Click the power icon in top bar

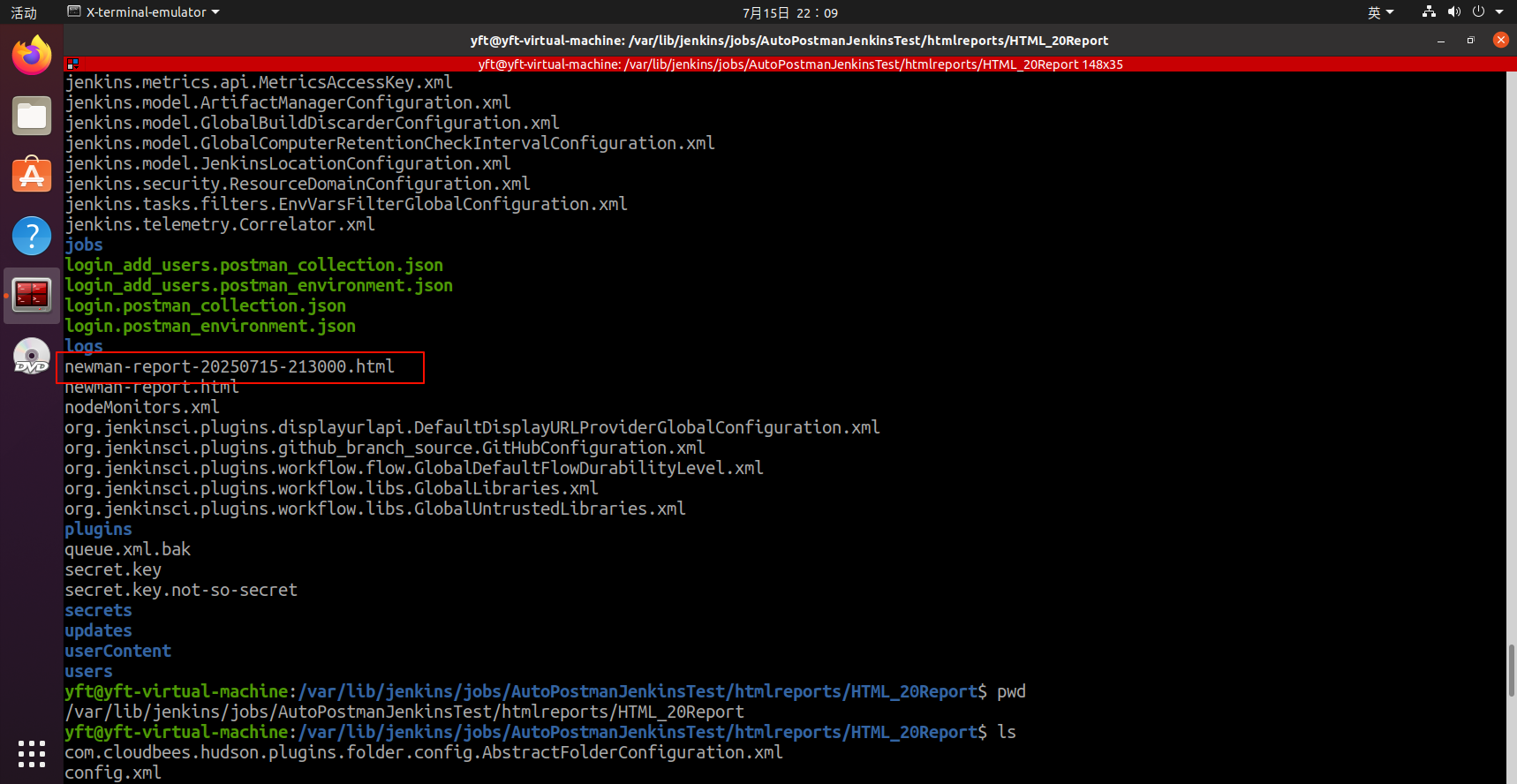(1478, 11)
